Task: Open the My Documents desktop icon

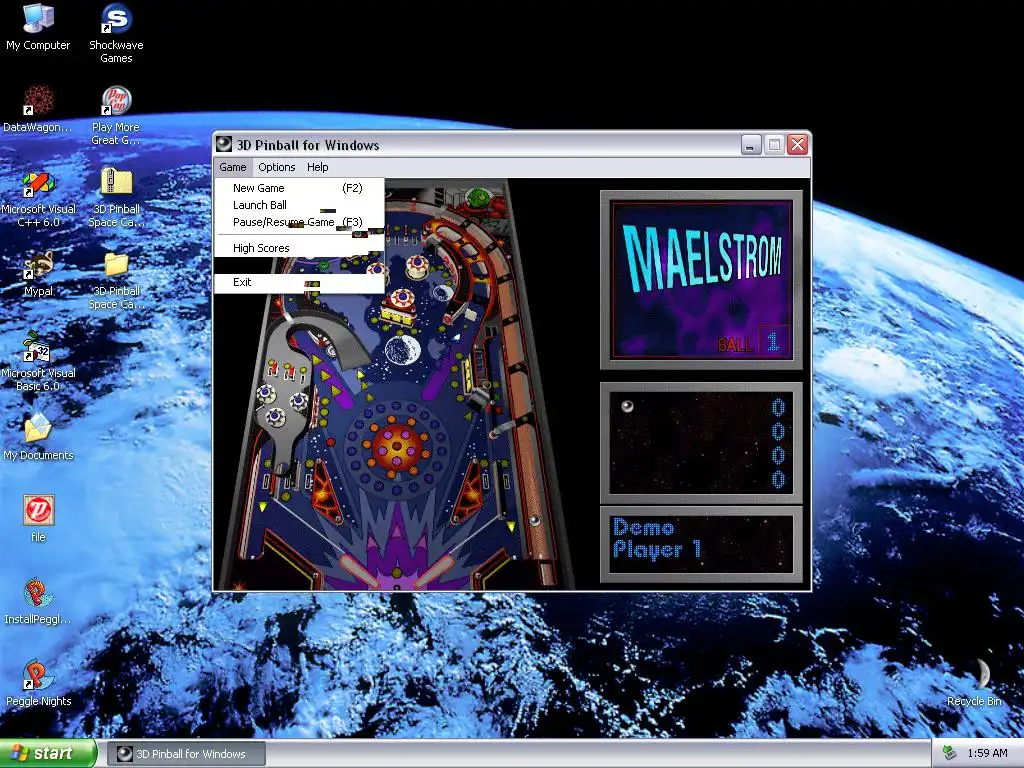Action: (x=38, y=437)
